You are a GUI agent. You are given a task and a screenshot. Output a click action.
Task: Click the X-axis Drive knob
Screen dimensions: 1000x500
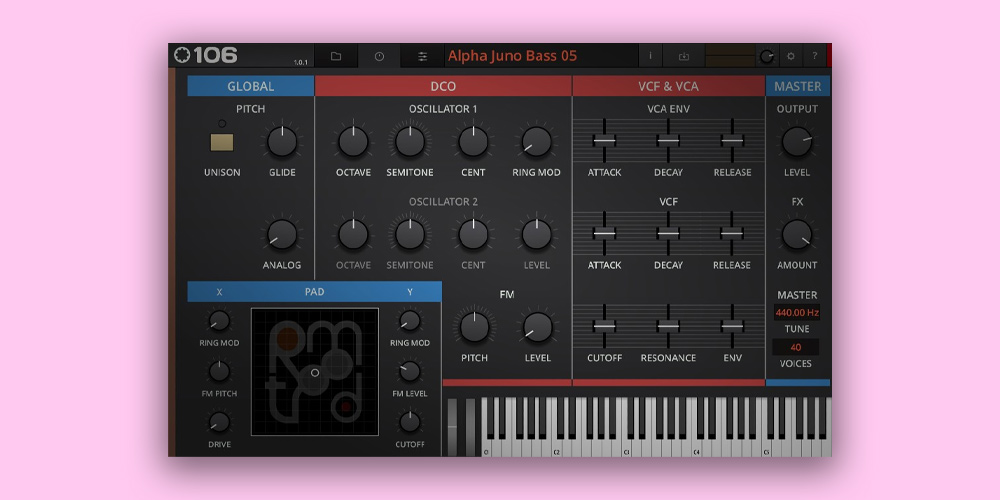click(219, 422)
